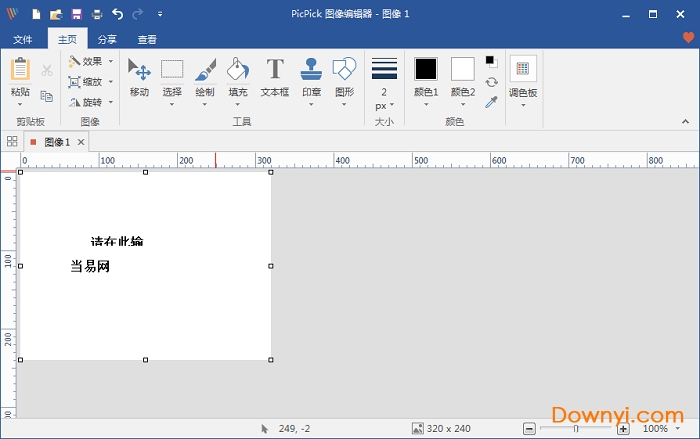
Task: Click the save icon in title bar
Action: [76, 14]
